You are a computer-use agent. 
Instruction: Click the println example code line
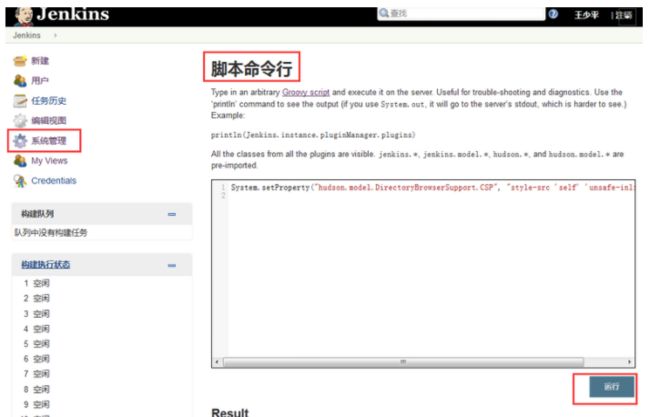pos(313,135)
